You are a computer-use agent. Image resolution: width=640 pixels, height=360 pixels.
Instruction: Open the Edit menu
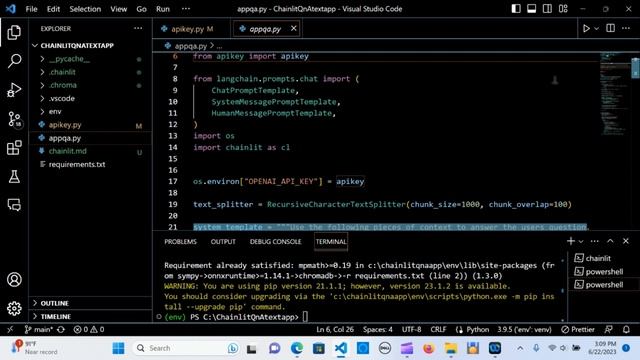53,9
